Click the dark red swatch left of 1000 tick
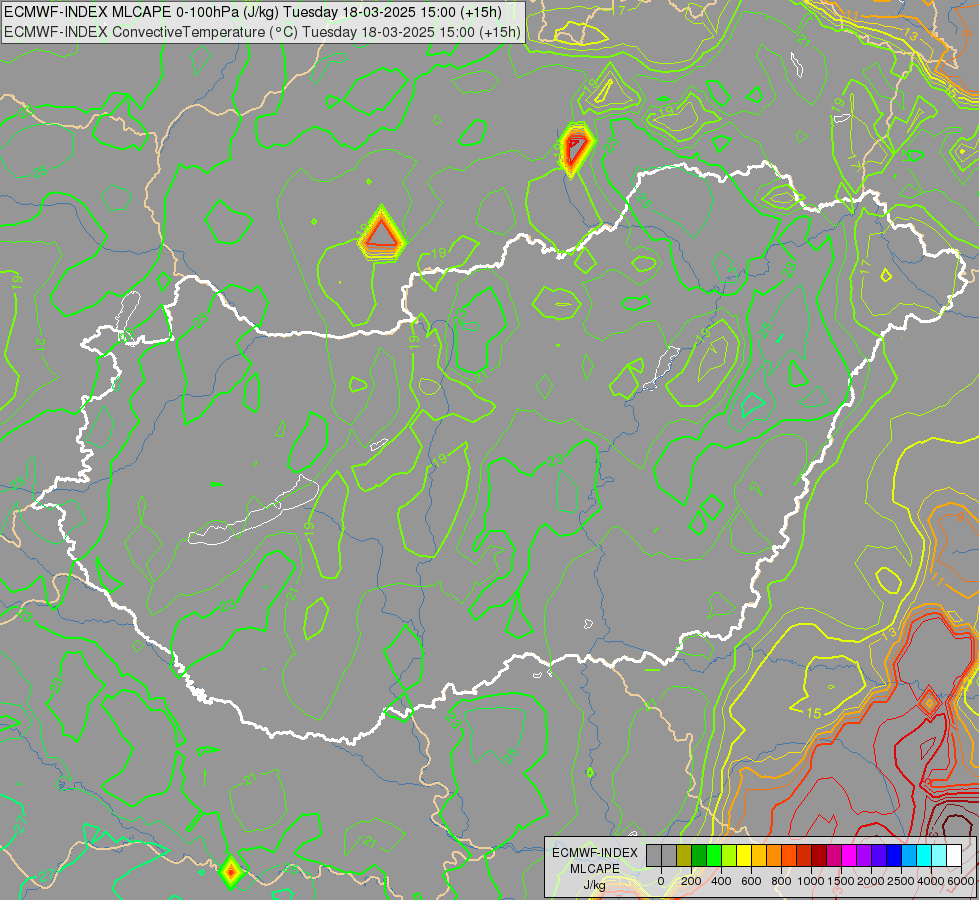 (x=820, y=856)
